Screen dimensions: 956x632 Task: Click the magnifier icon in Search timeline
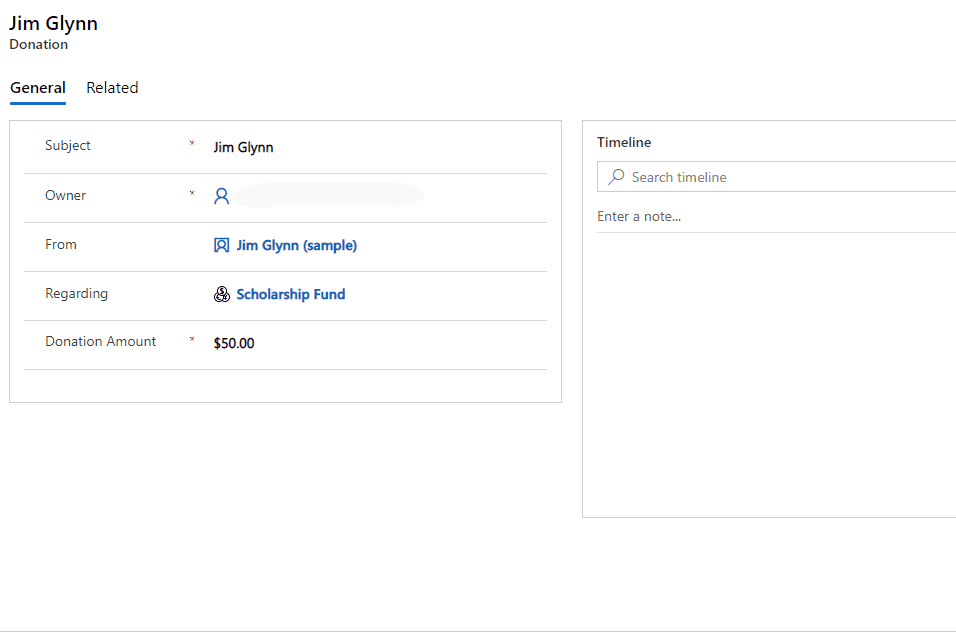(615, 176)
